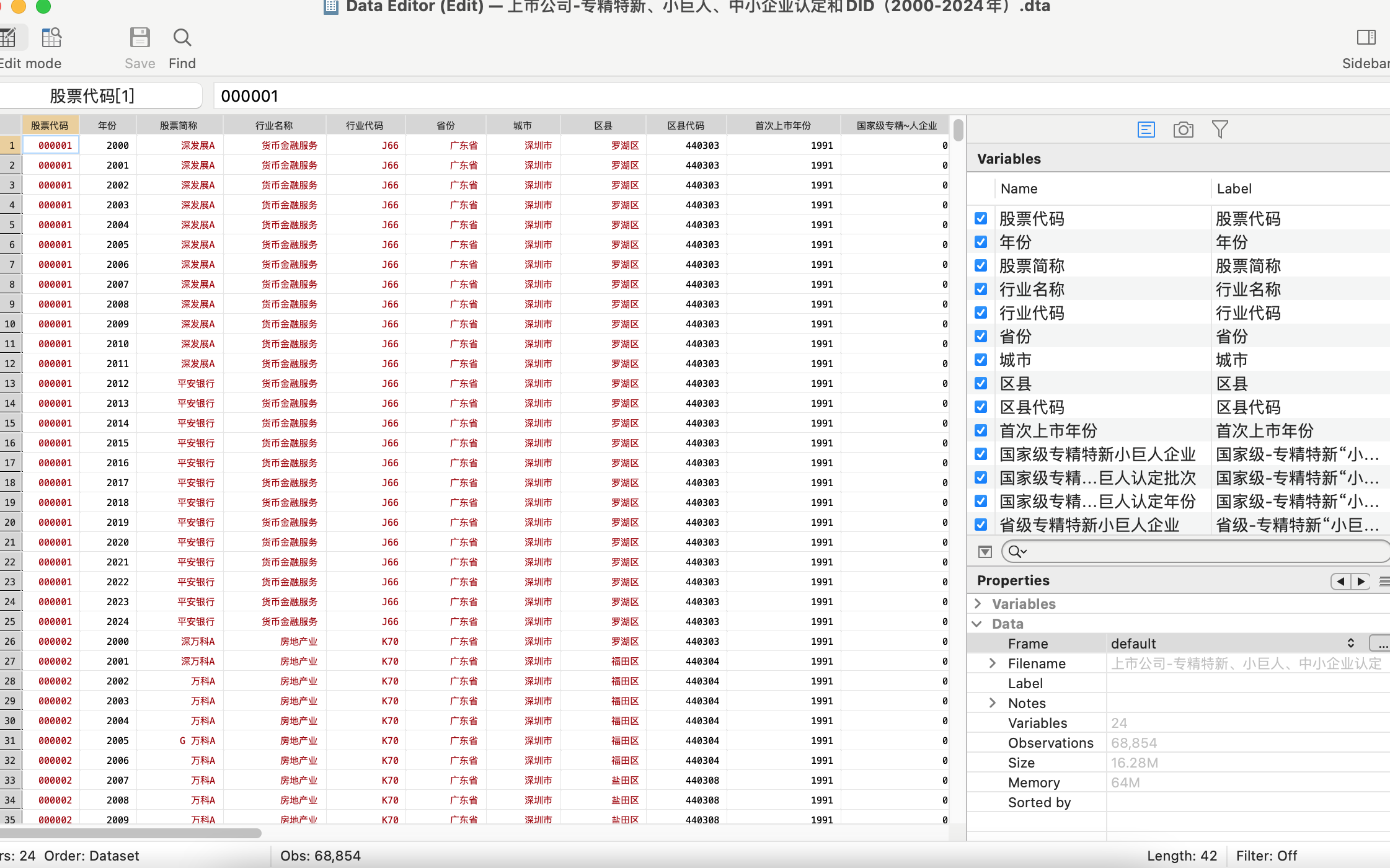
Task: Open the Filter funnel icon
Action: (x=1220, y=130)
